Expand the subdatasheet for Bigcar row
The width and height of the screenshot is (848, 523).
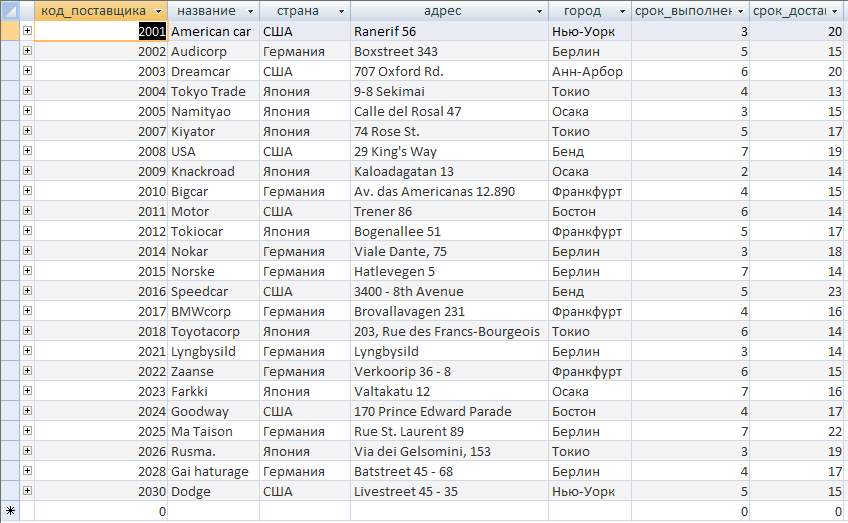pyautogui.click(x=27, y=191)
